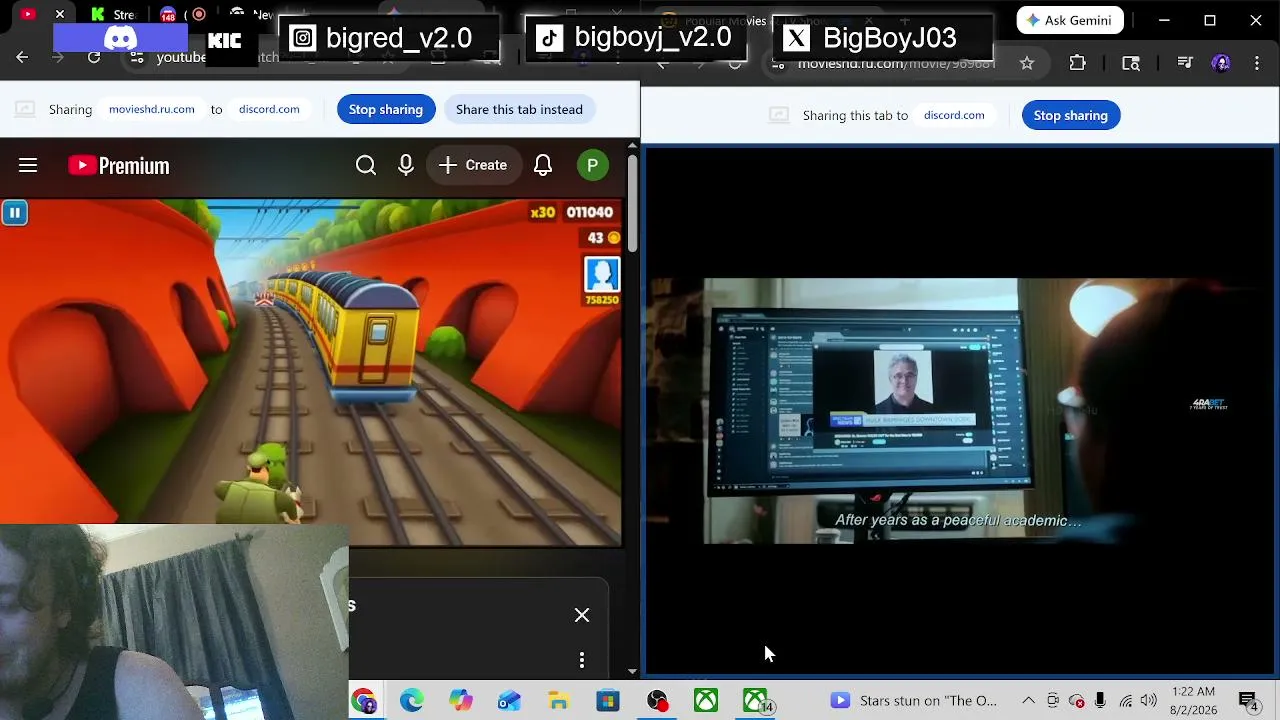This screenshot has height=720, width=1280.
Task: Open the Stars stun news widget in the taskbar
Action: 913,701
